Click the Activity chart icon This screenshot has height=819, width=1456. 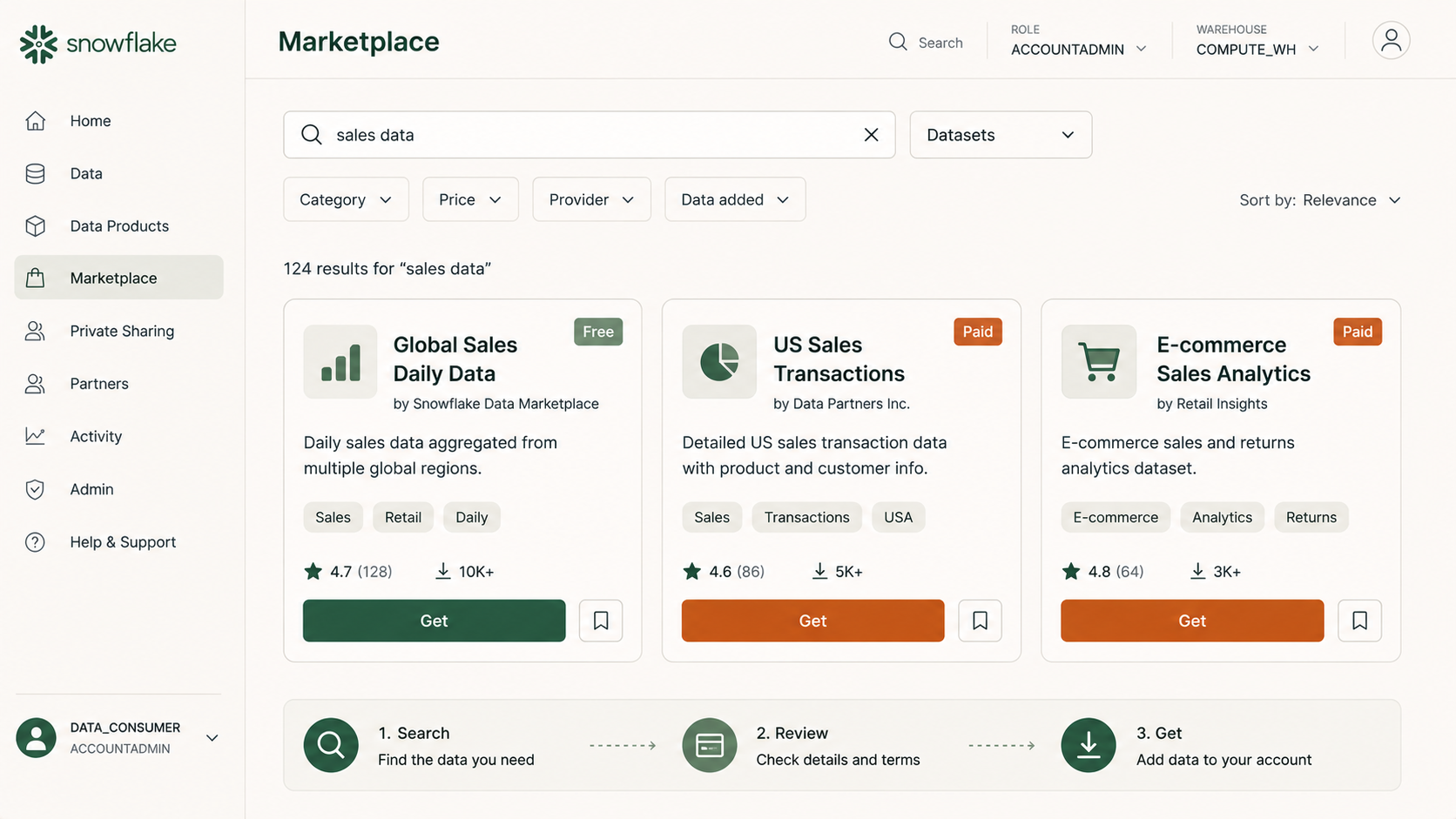[35, 436]
